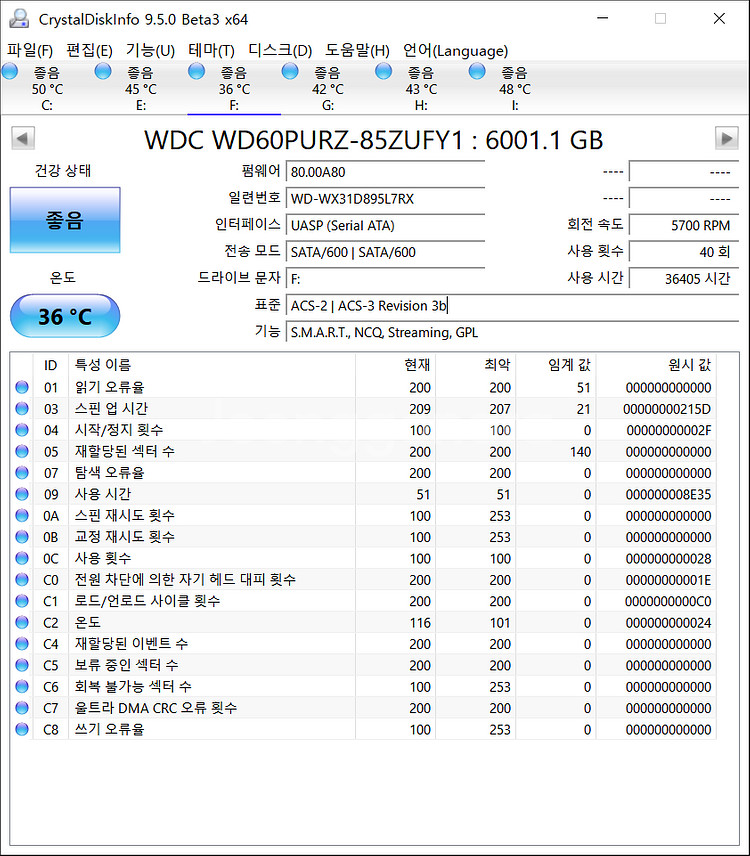Open the 디스크(D) menu
This screenshot has width=750, height=856.
pyautogui.click(x=280, y=51)
